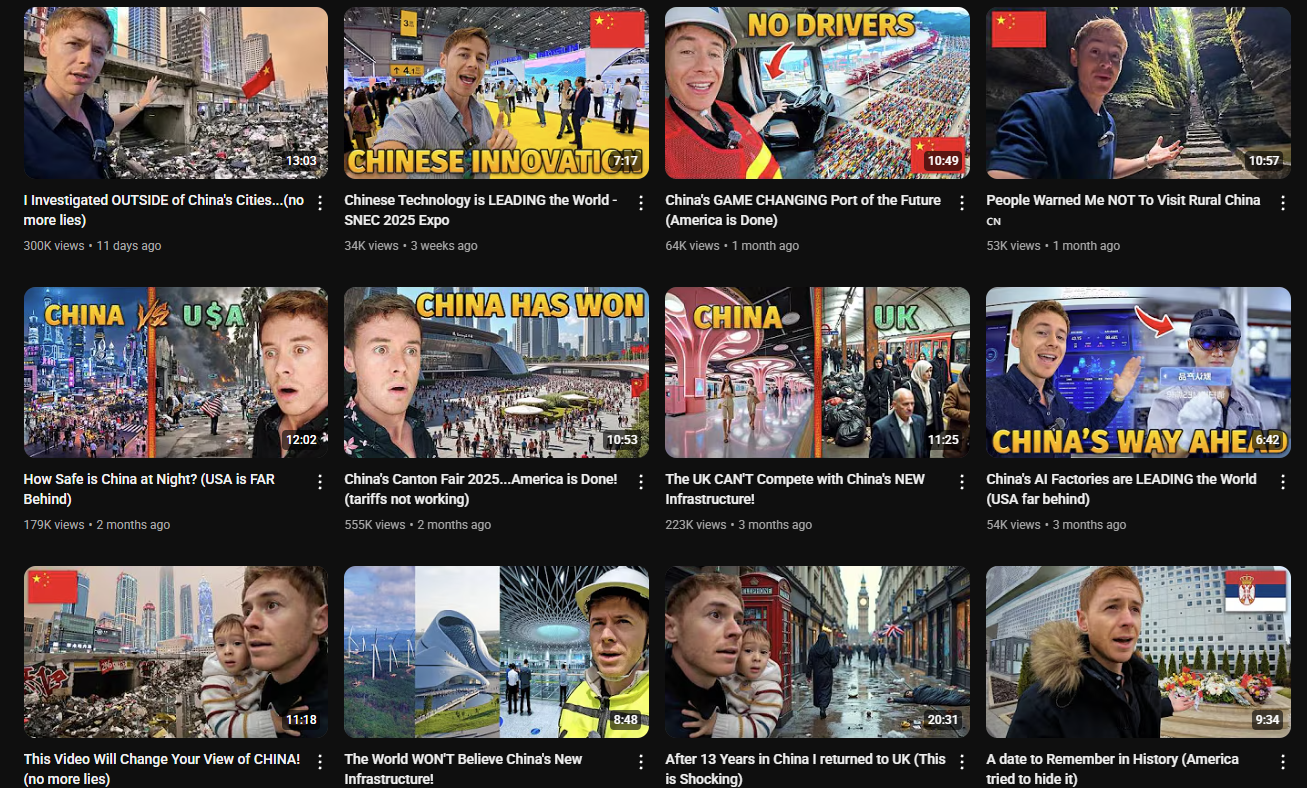Click title 'The World WON'T Believe China's New Infrastructure!'

463,768
